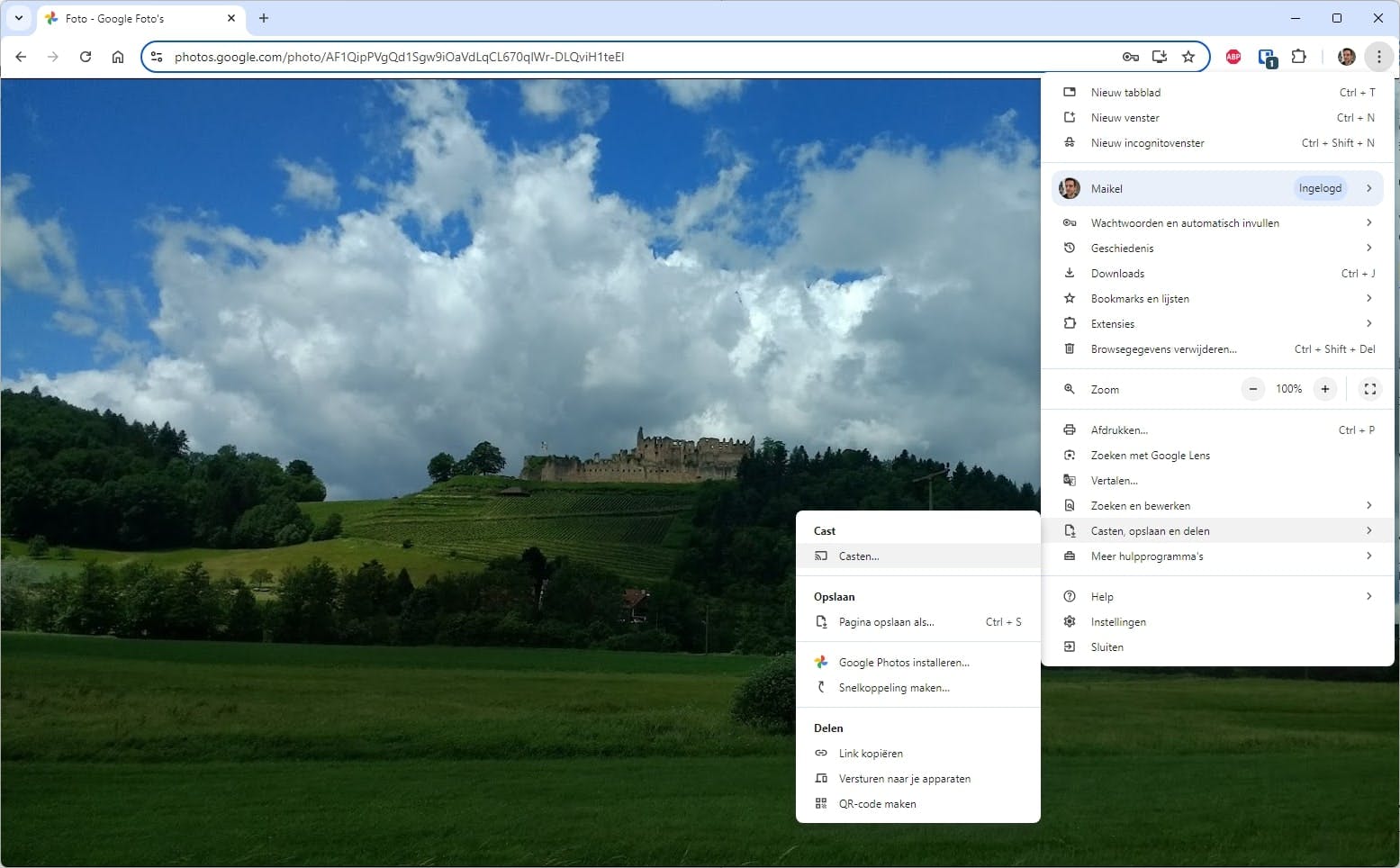
Task: Start casting with Casten...
Action: (x=918, y=556)
